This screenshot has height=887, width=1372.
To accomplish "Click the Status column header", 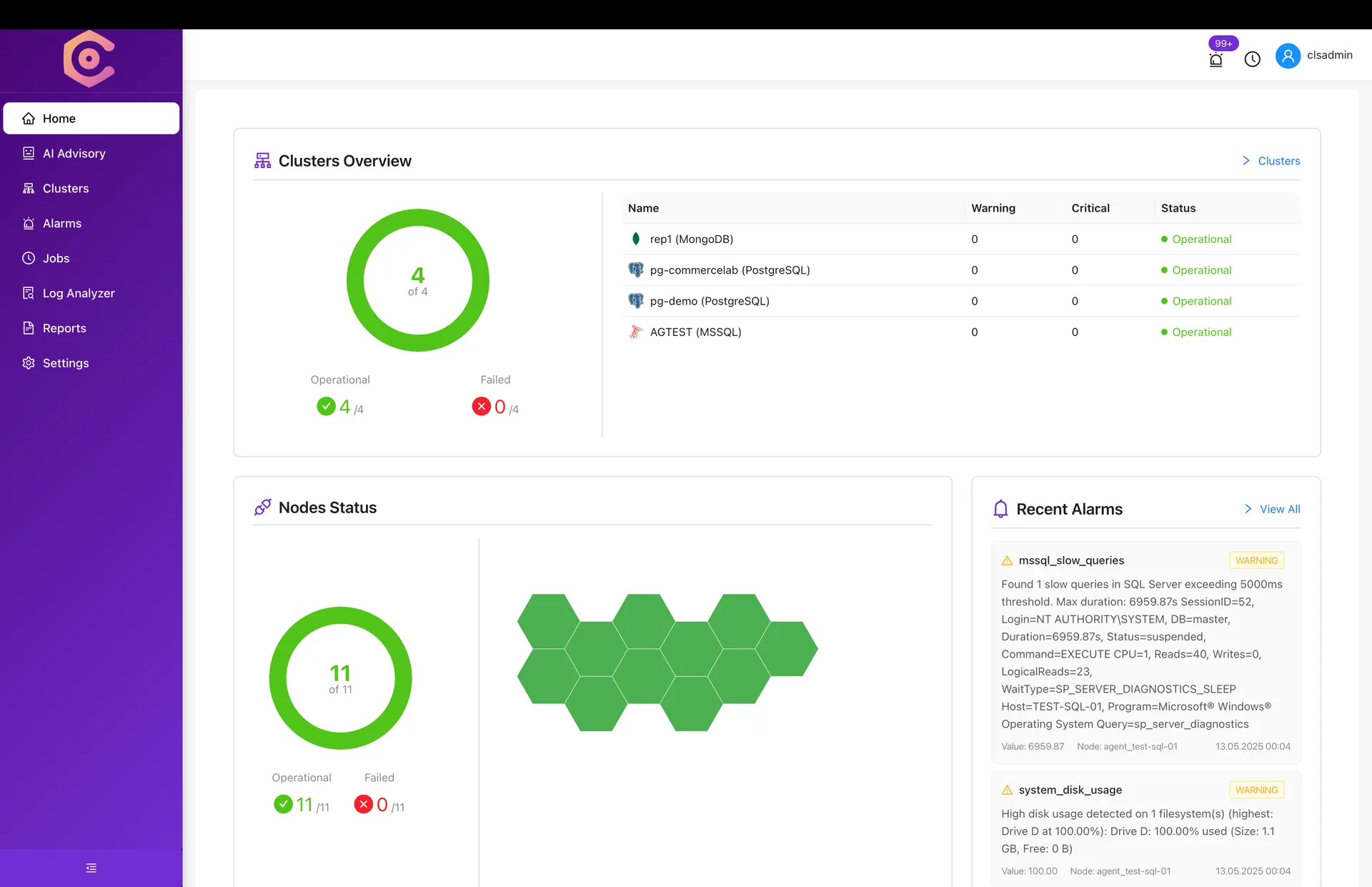I will coord(1178,208).
